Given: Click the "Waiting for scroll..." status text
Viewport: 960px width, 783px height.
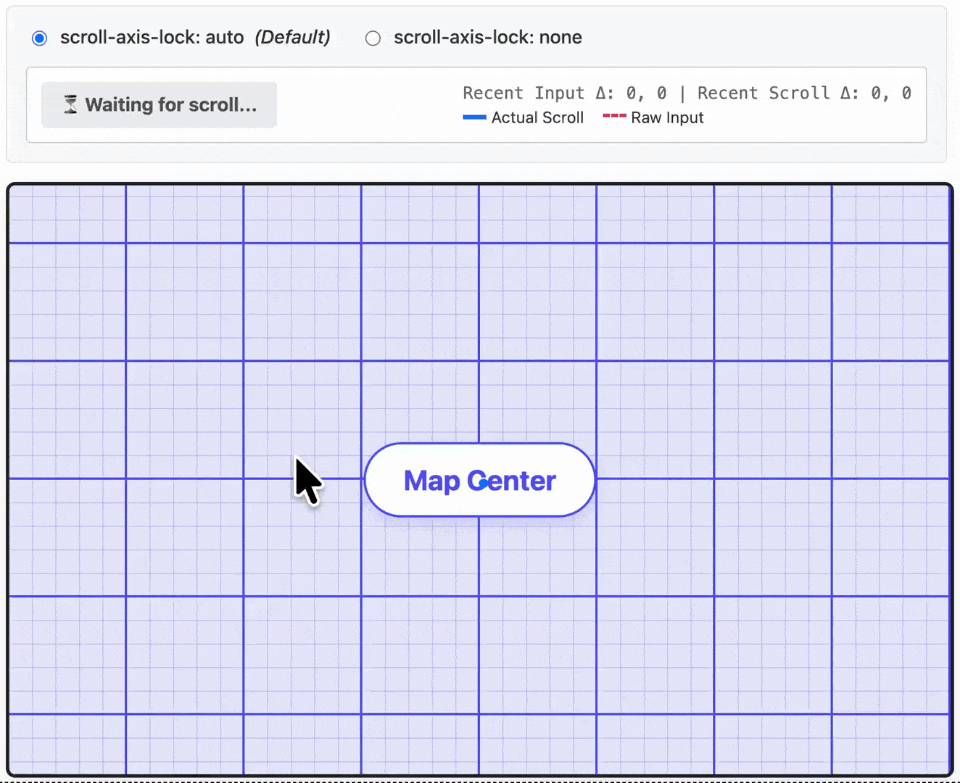Looking at the screenshot, I should tap(171, 105).
